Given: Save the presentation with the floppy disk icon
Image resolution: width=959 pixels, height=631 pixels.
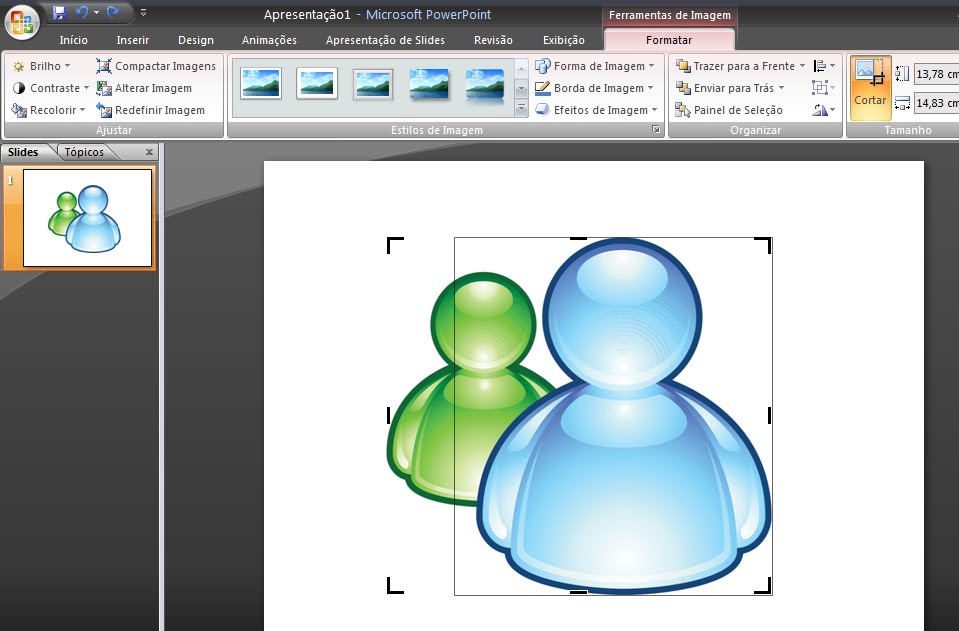Looking at the screenshot, I should [x=59, y=12].
